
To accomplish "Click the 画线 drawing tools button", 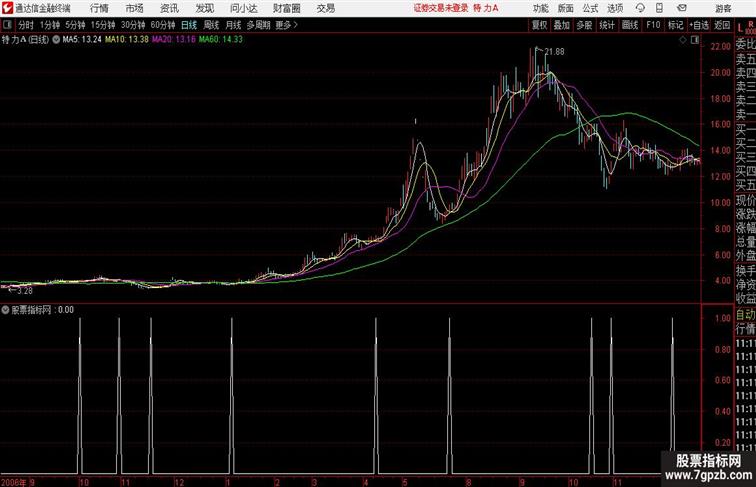I will (x=630, y=25).
